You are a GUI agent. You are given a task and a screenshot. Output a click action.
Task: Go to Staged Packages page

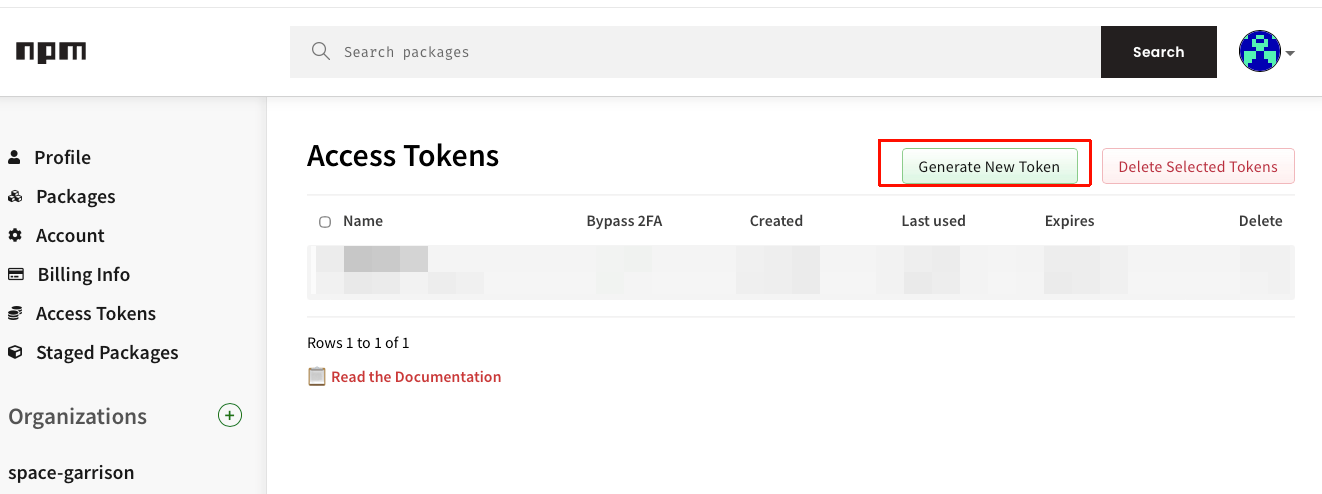coord(107,352)
